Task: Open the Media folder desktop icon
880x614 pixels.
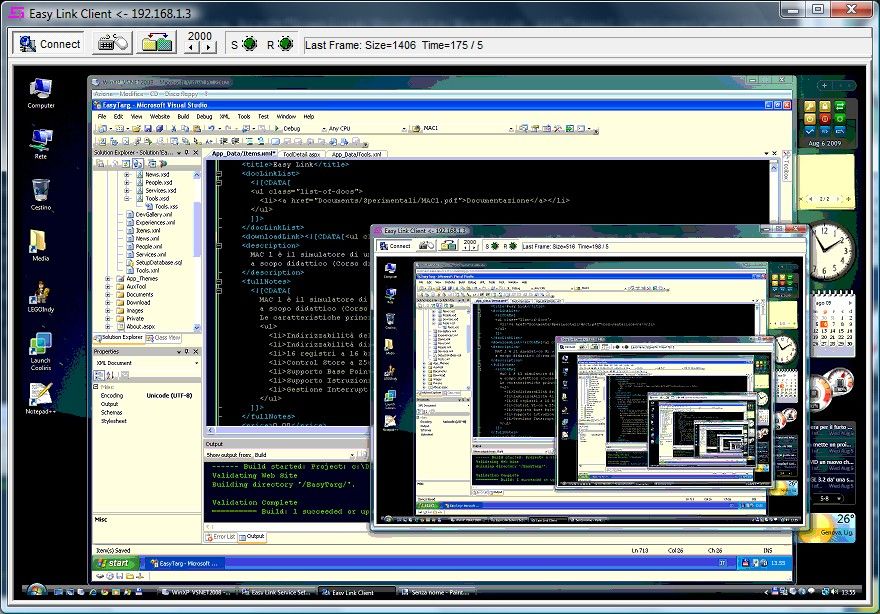Action: point(40,246)
